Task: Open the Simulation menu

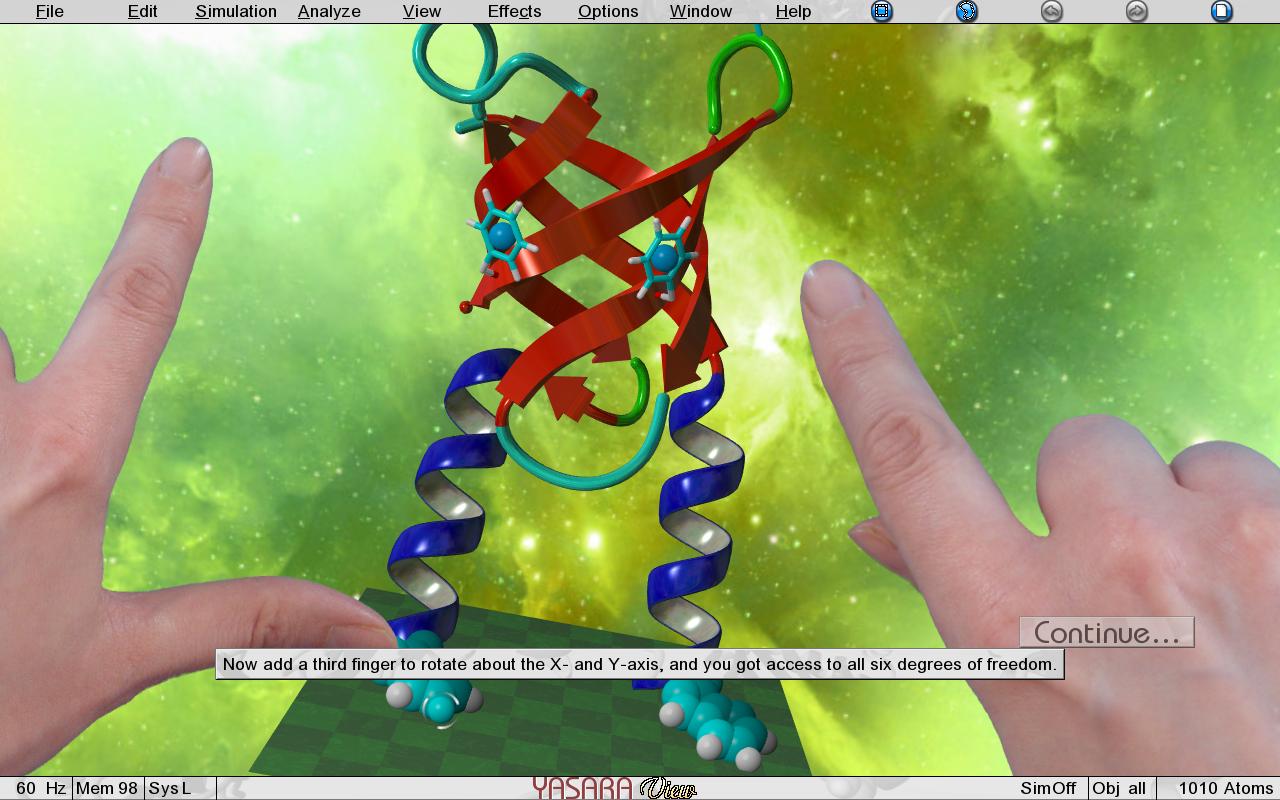Action: pos(236,12)
